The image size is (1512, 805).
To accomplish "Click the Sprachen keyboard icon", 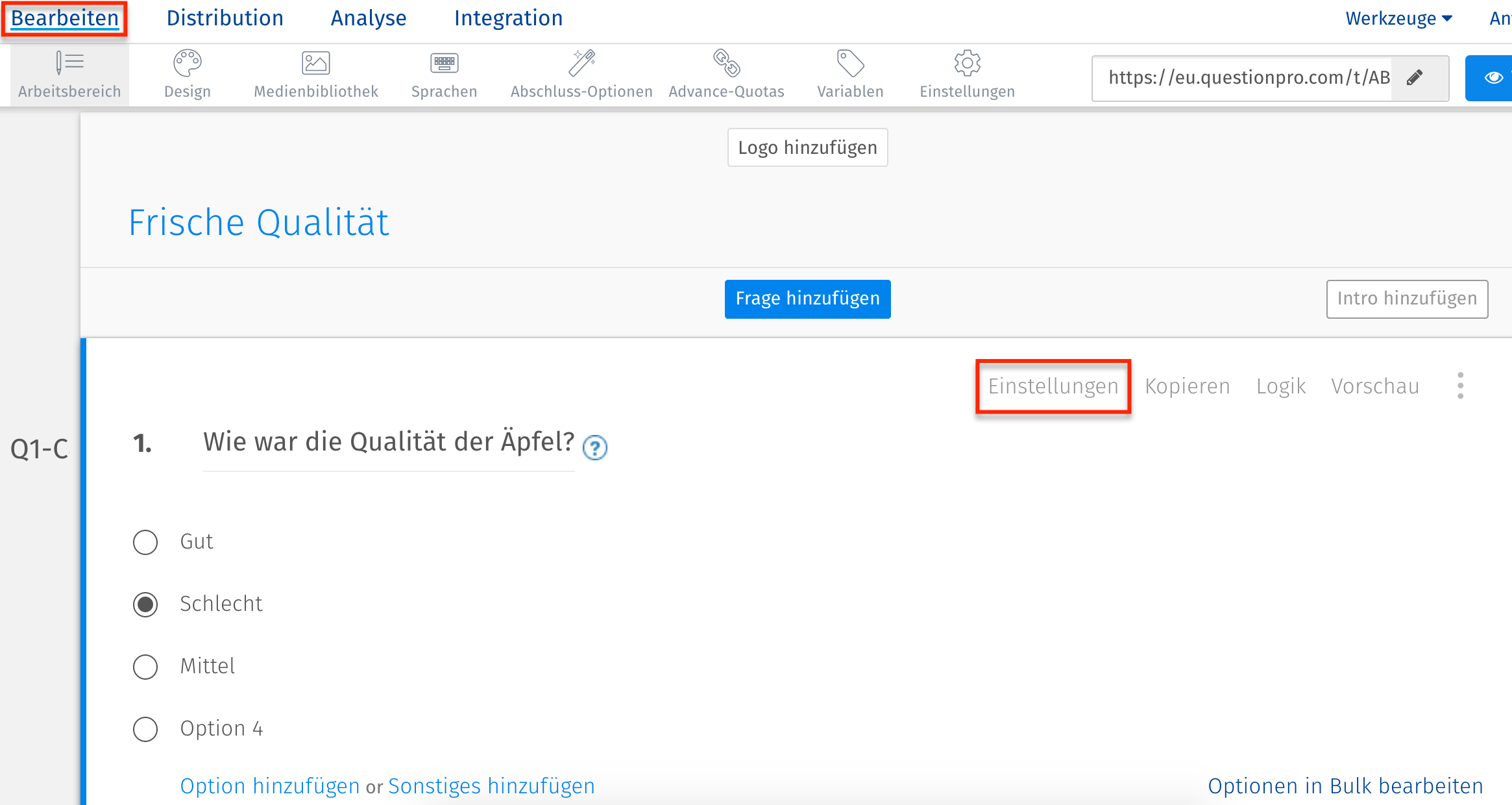I will [x=445, y=64].
